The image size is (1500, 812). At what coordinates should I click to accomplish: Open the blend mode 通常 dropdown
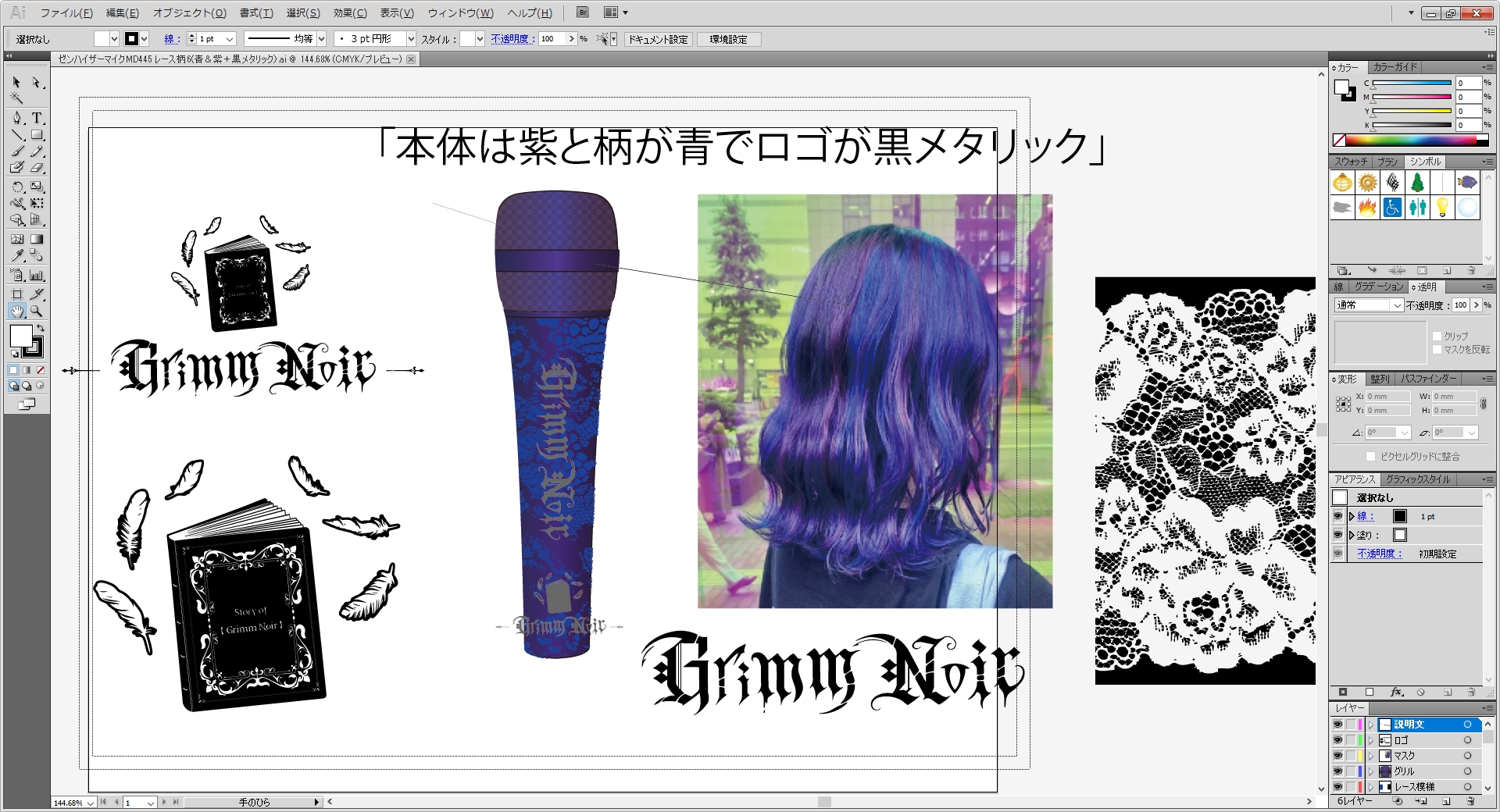point(1369,305)
